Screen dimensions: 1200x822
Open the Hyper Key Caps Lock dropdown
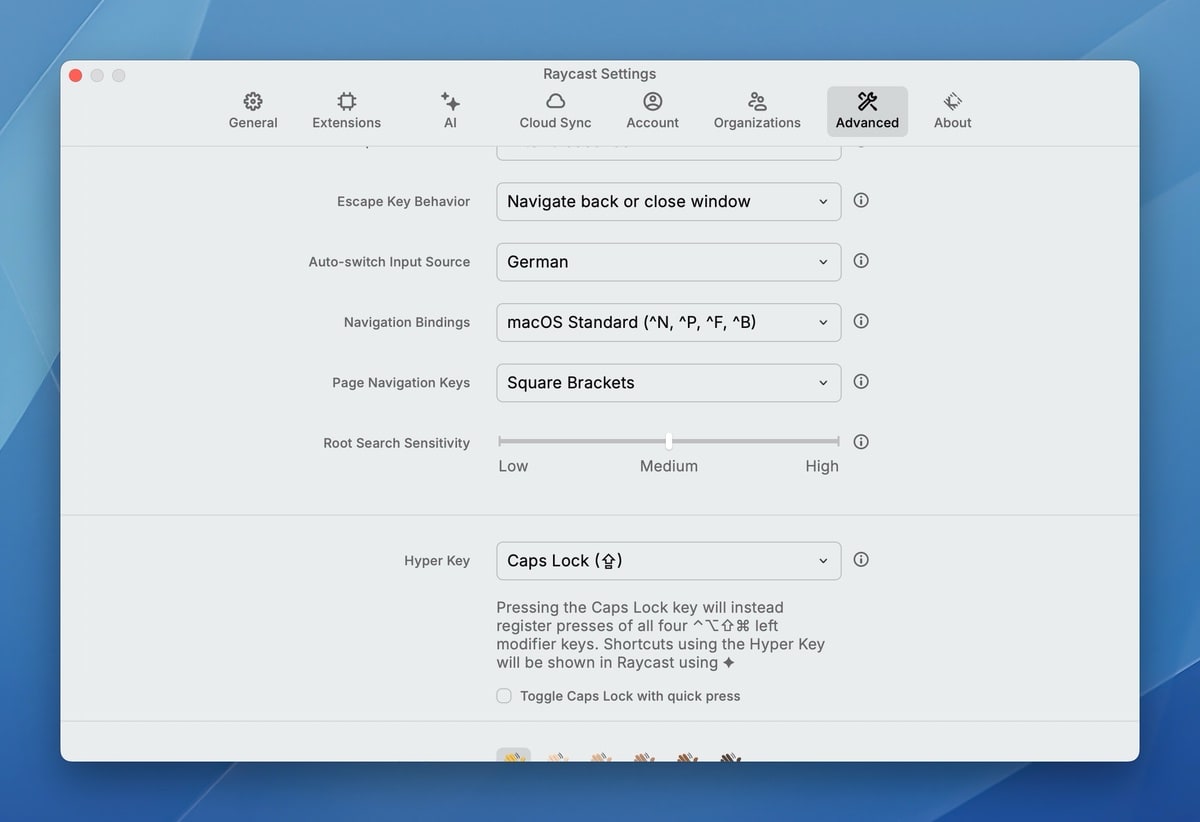668,560
